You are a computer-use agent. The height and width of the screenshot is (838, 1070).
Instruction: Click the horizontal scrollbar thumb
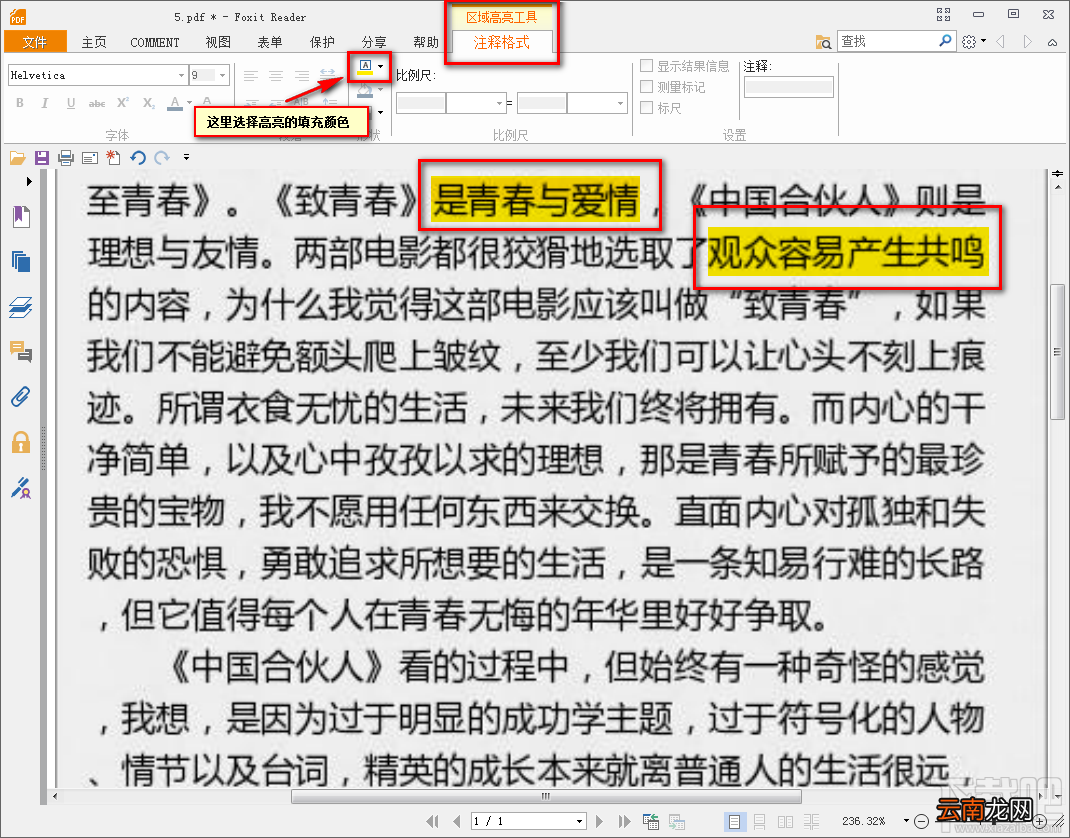pos(546,796)
